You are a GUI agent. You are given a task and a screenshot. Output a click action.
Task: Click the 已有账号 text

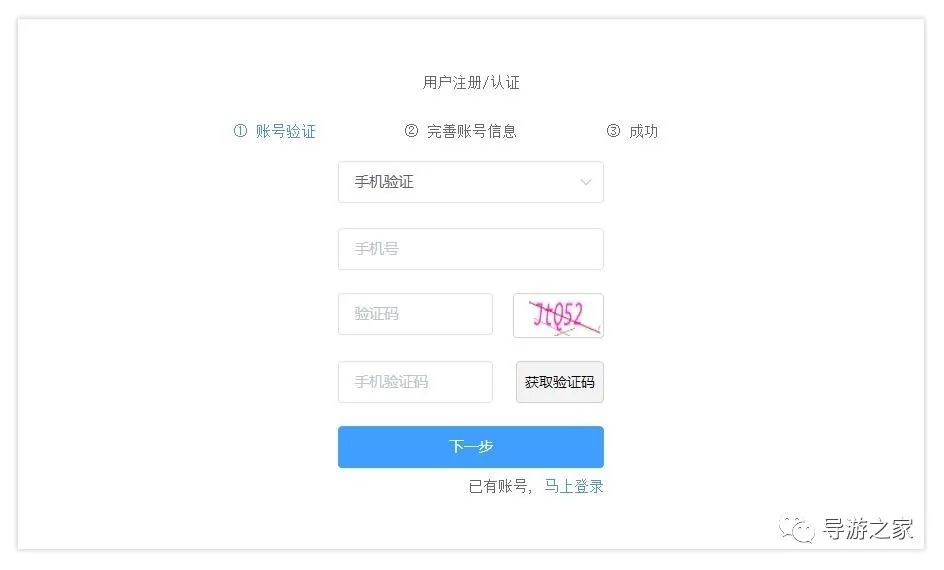click(x=499, y=487)
